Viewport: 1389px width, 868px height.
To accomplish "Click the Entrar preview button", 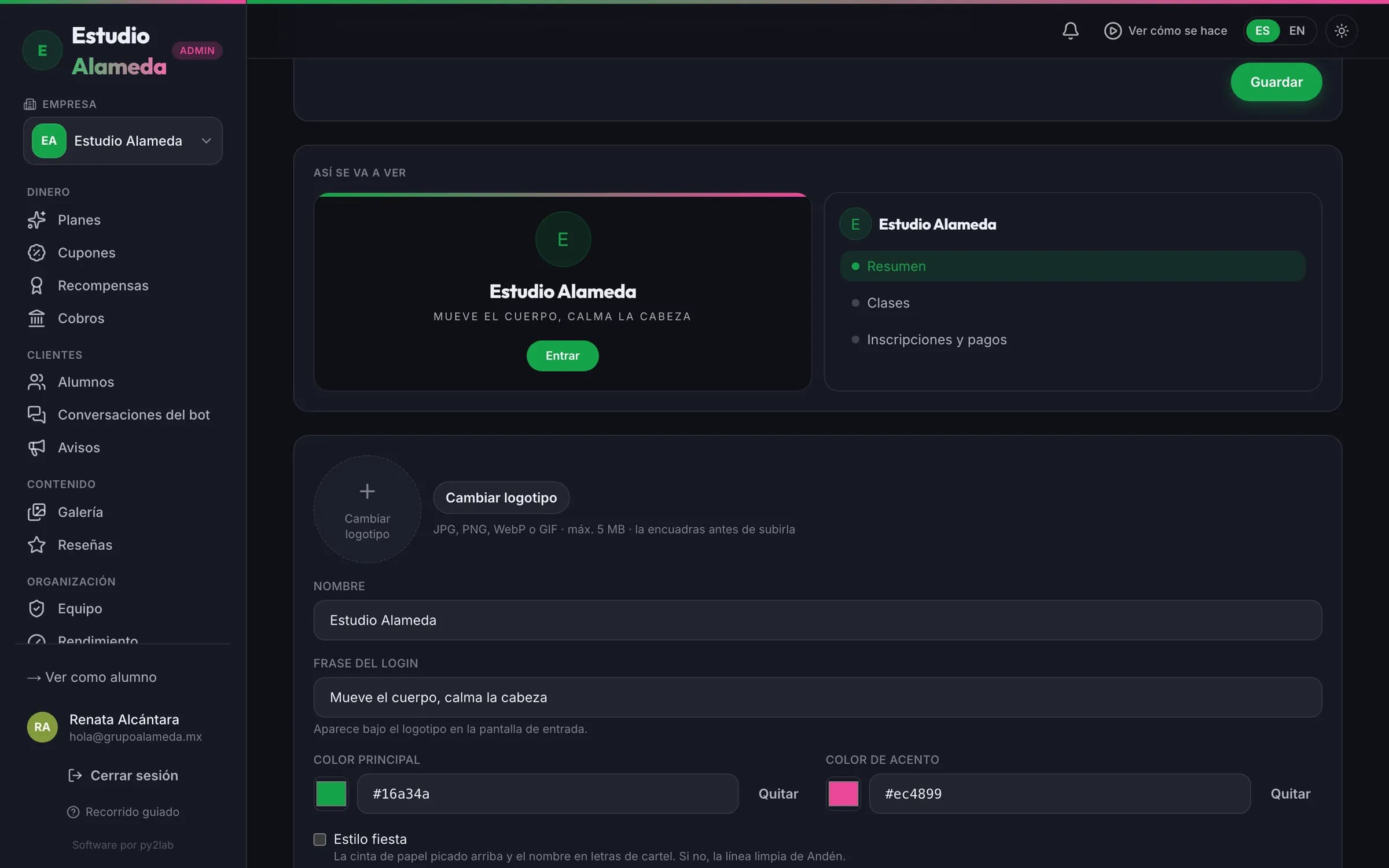I will (x=562, y=356).
